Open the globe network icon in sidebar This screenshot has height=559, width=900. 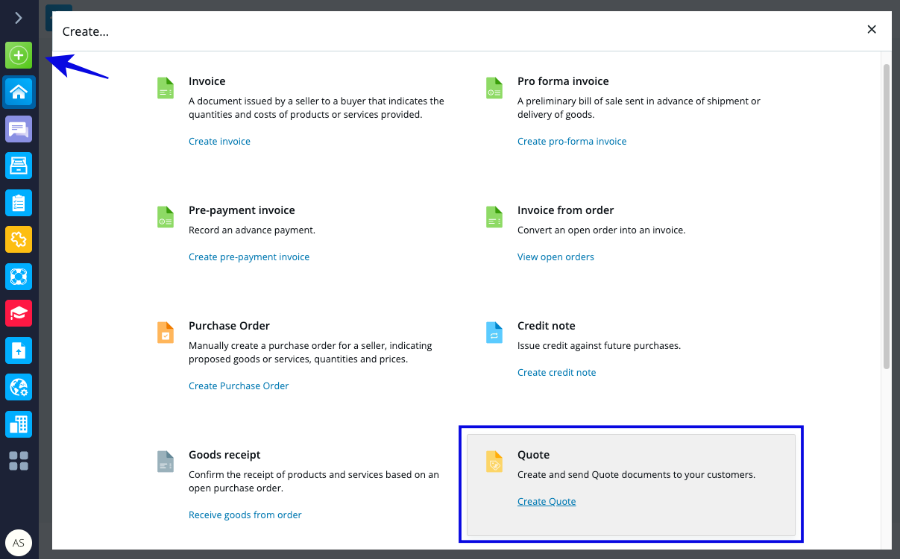pos(19,386)
